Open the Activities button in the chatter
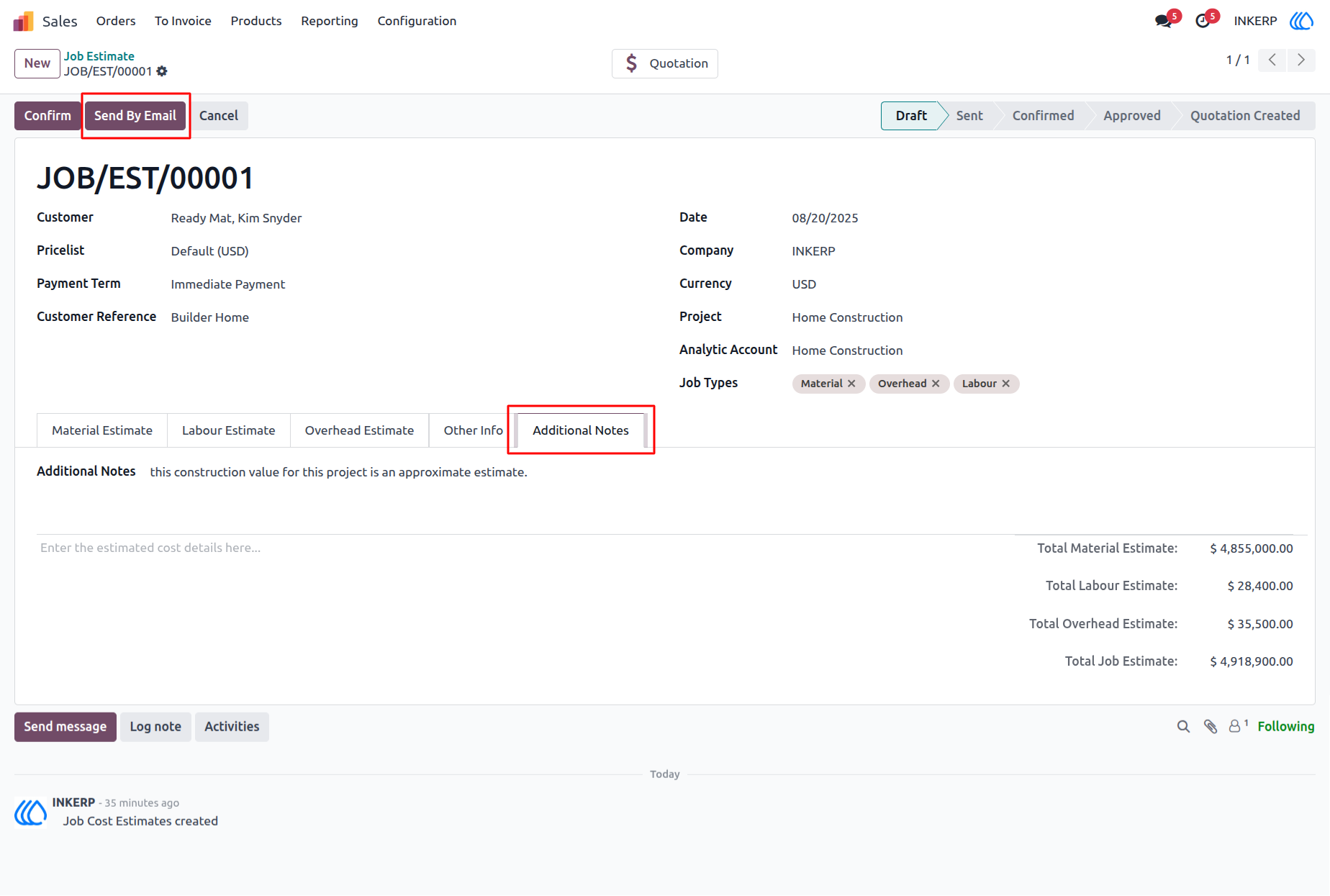This screenshot has width=1330, height=896. pos(232,727)
